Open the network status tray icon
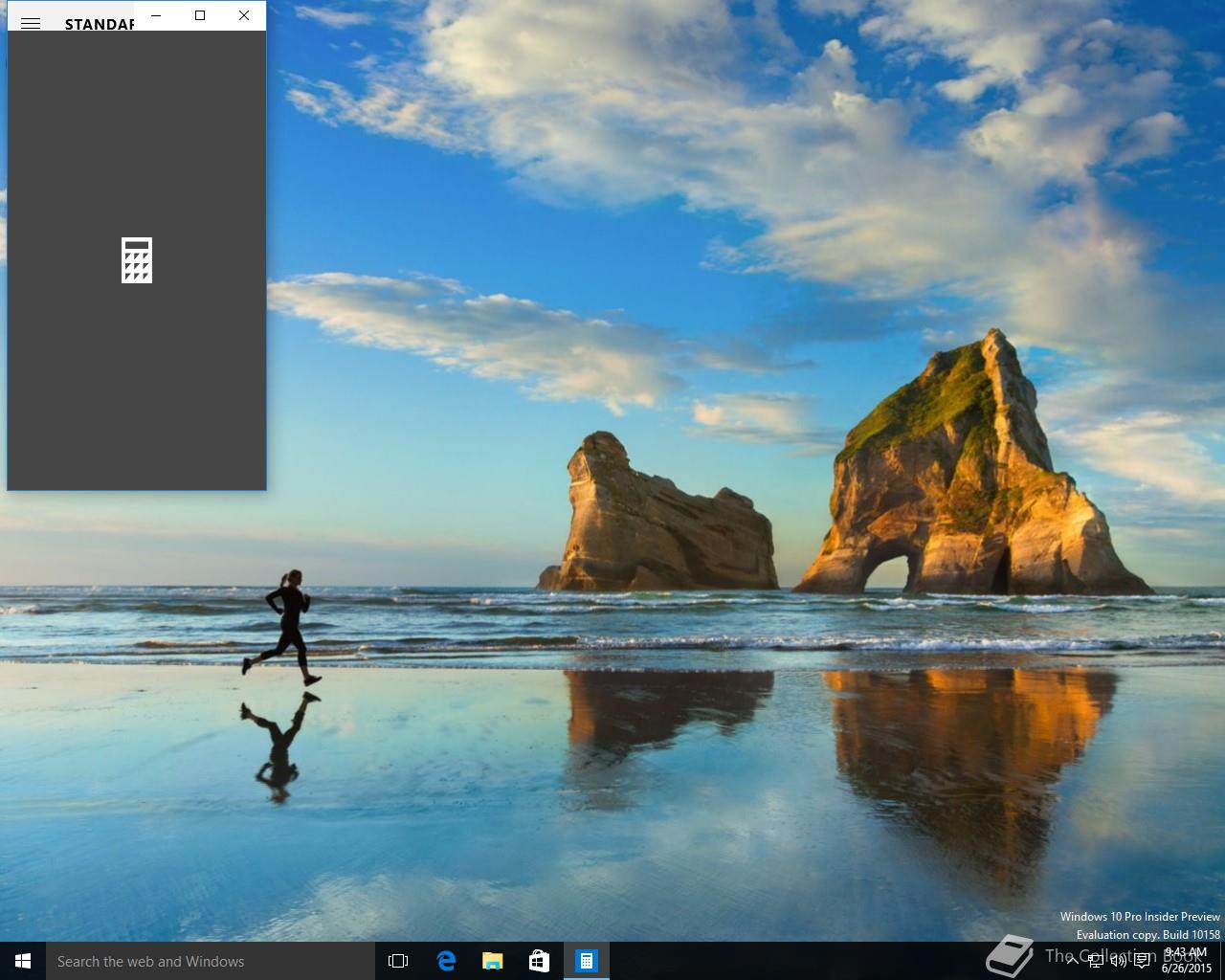 (x=1096, y=962)
